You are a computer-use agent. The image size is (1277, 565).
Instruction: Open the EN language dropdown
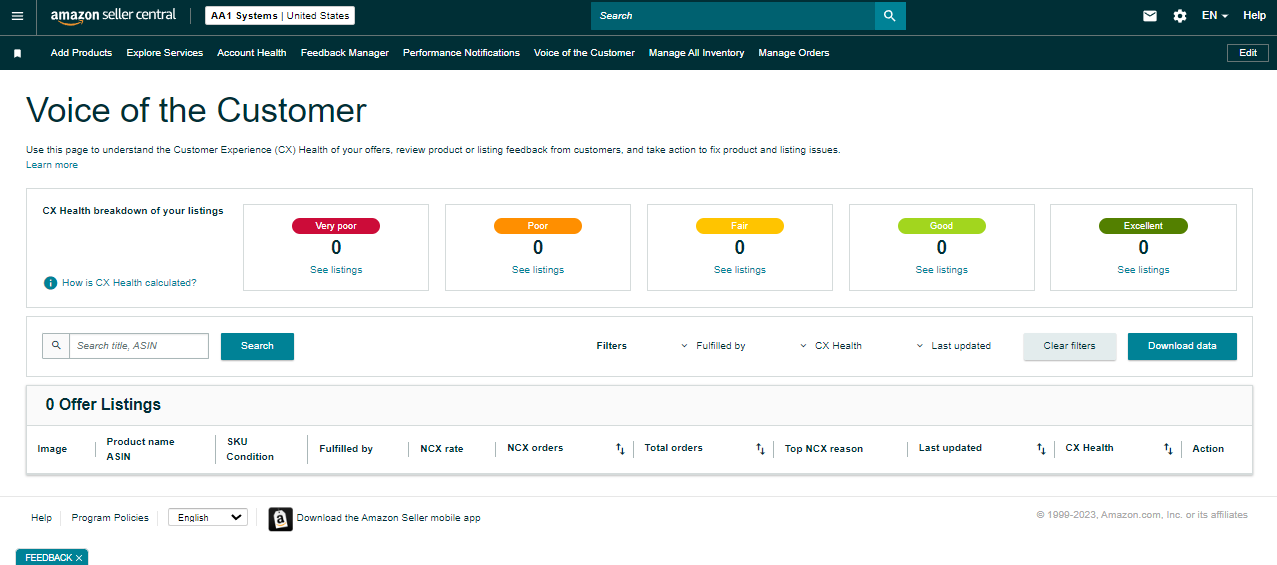pyautogui.click(x=1215, y=16)
